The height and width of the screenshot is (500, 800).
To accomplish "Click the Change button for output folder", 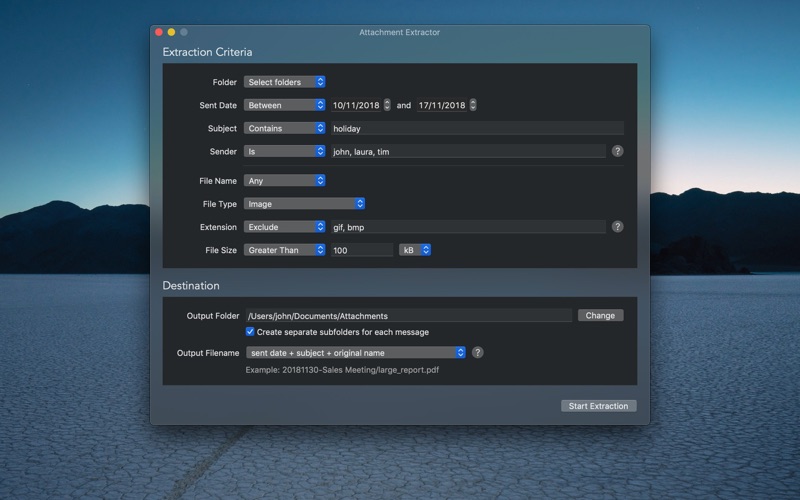I will click(601, 315).
